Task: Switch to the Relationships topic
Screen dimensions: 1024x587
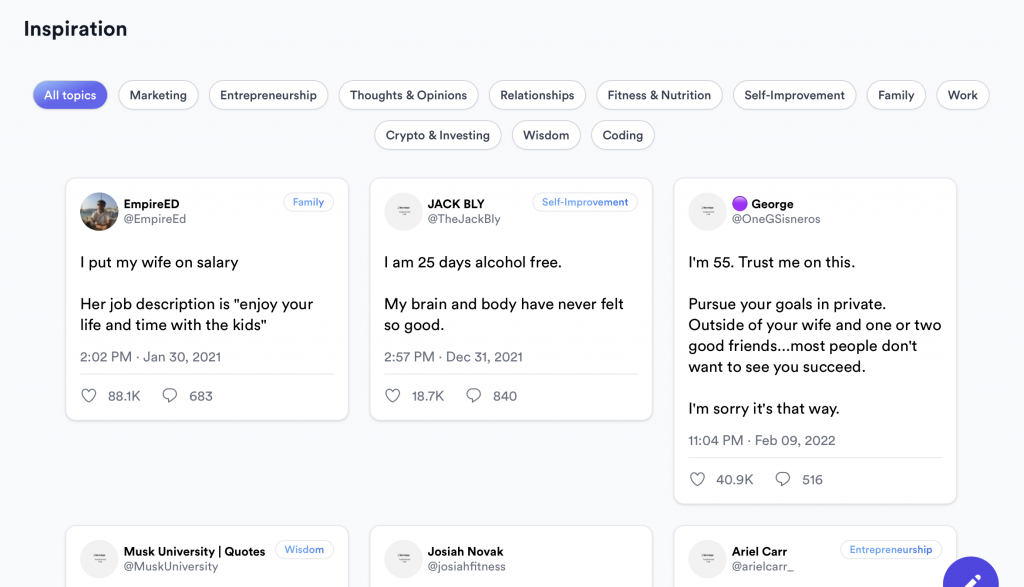Action: pyautogui.click(x=537, y=95)
